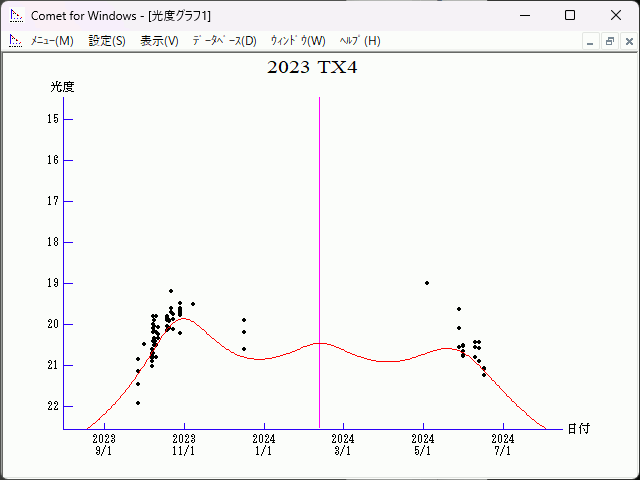
Task: Click the magnitude 16 axis tick label
Action: click(53, 160)
